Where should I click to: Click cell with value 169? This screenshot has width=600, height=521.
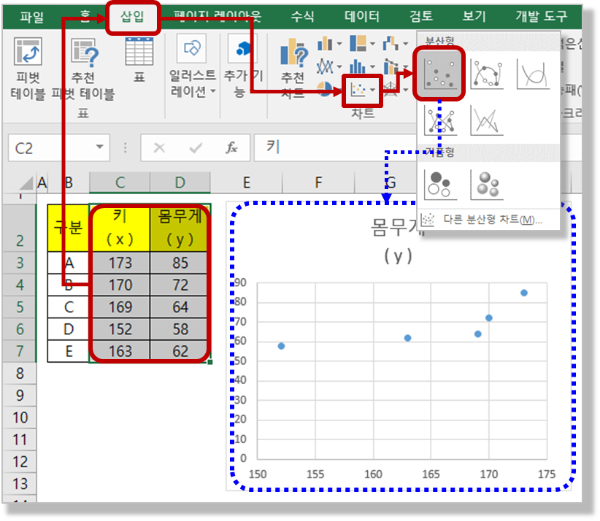pos(119,307)
